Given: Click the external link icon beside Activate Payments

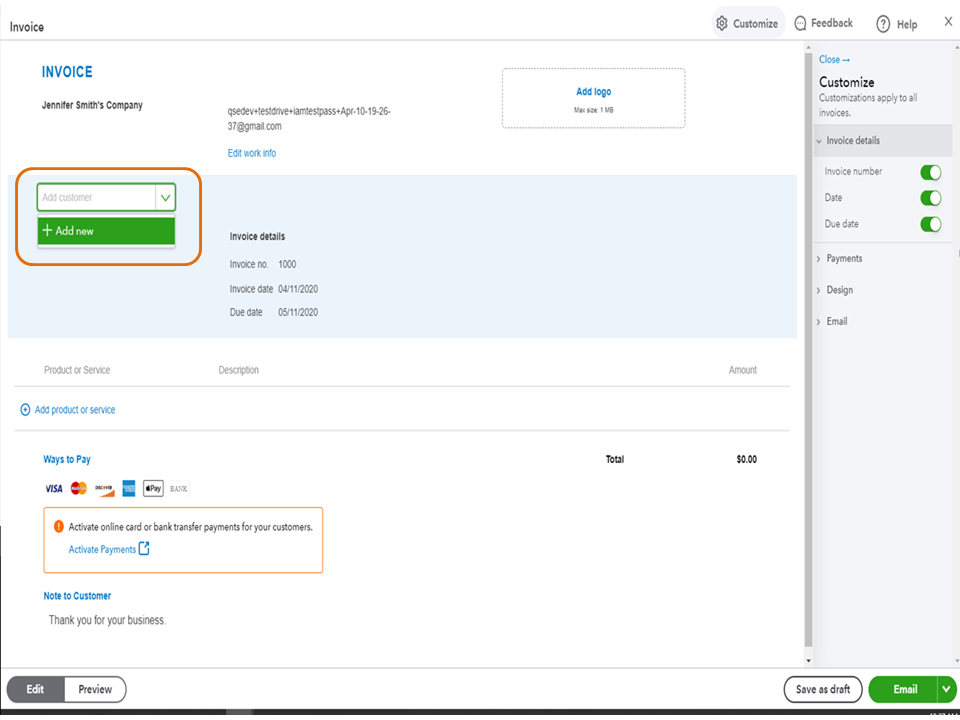Looking at the screenshot, I should [x=144, y=549].
